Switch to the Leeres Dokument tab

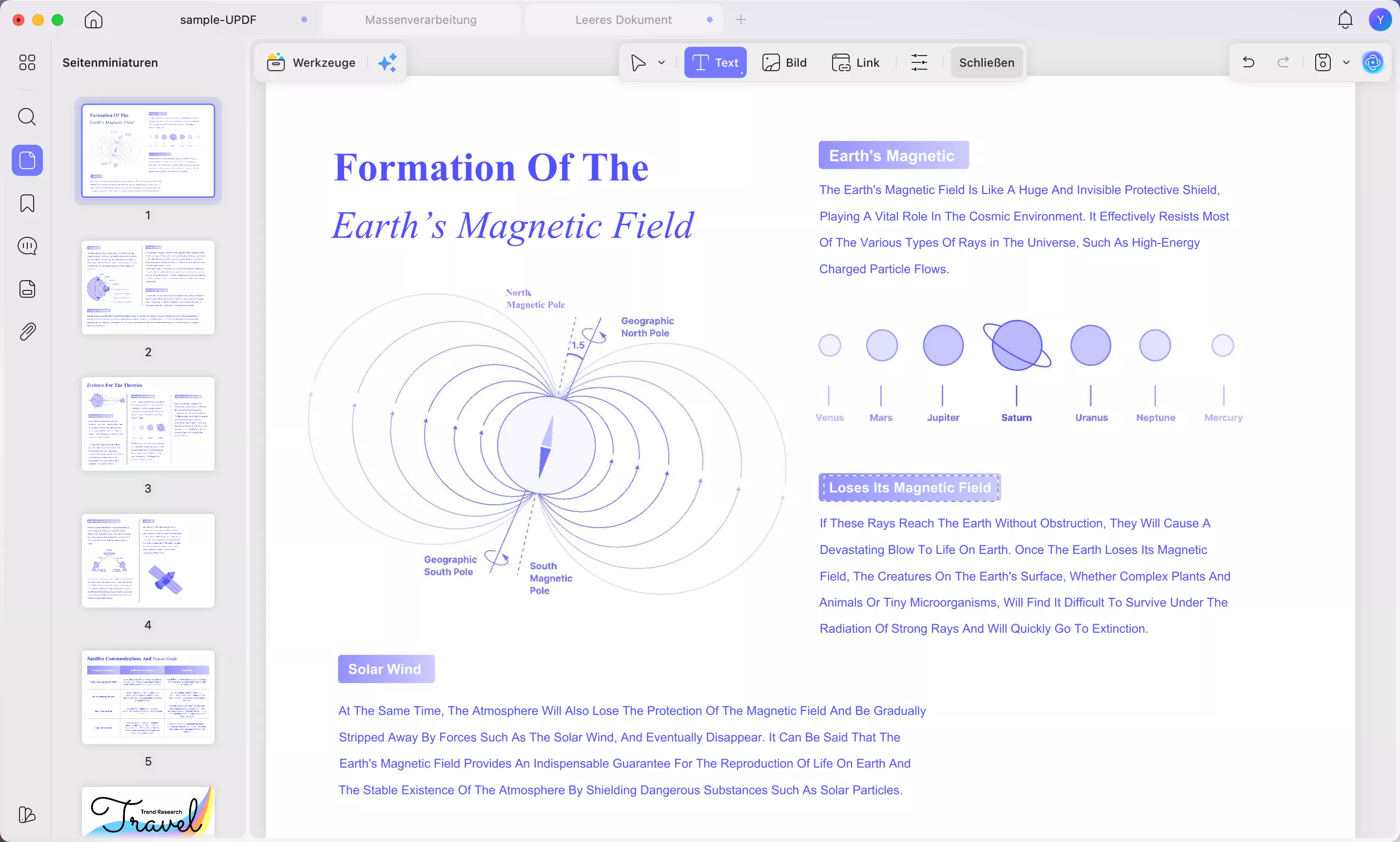point(623,20)
